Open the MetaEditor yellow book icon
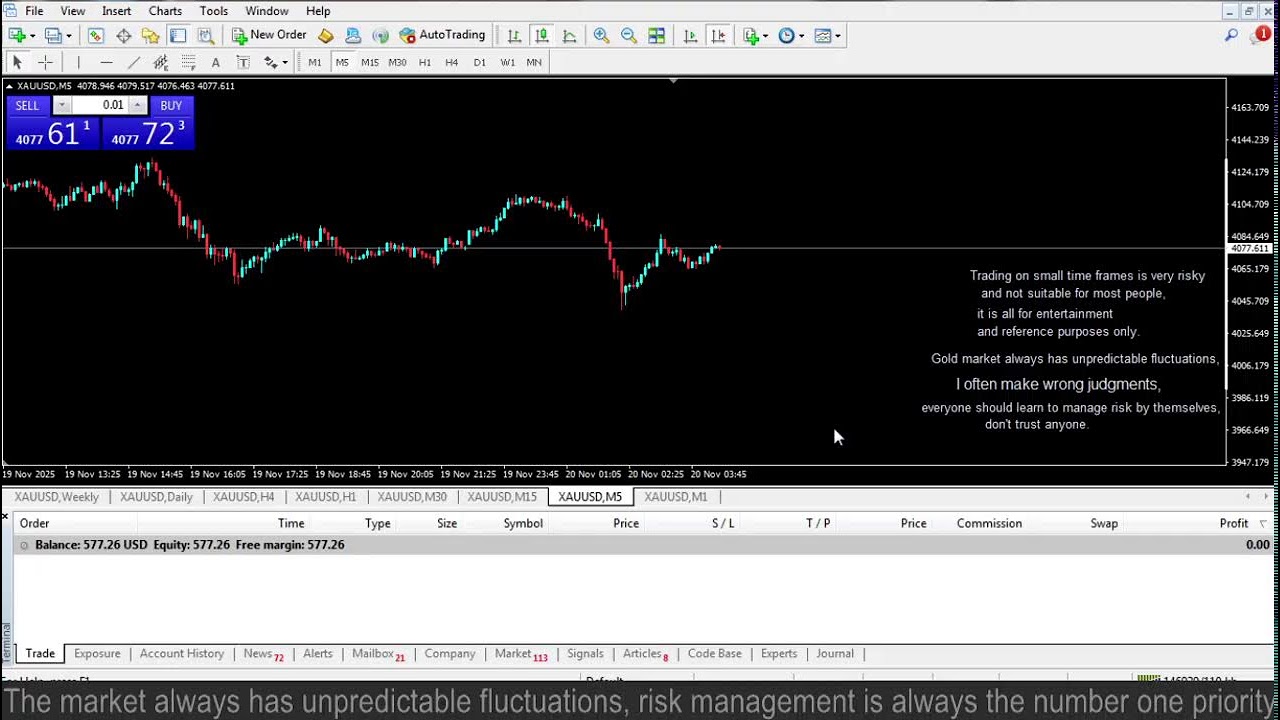Viewport: 1280px width, 720px height. tap(326, 35)
